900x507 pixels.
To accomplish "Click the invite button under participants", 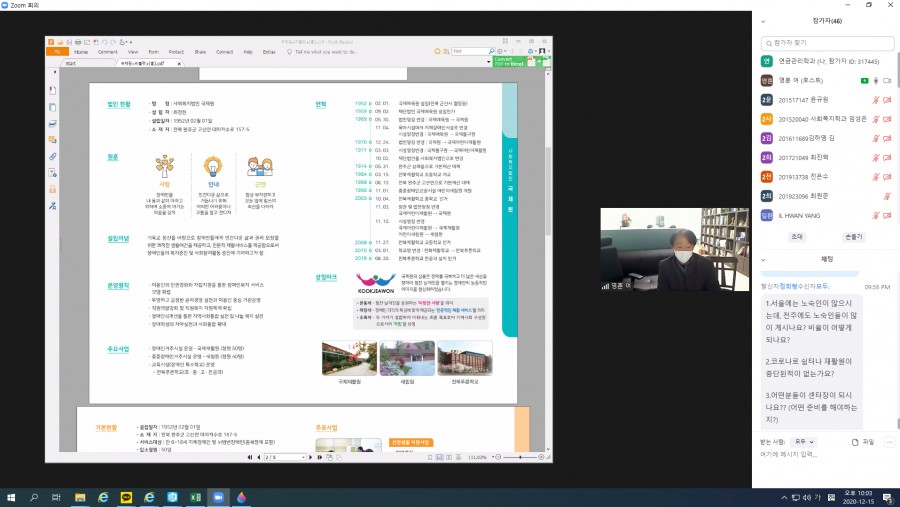I will (797, 237).
